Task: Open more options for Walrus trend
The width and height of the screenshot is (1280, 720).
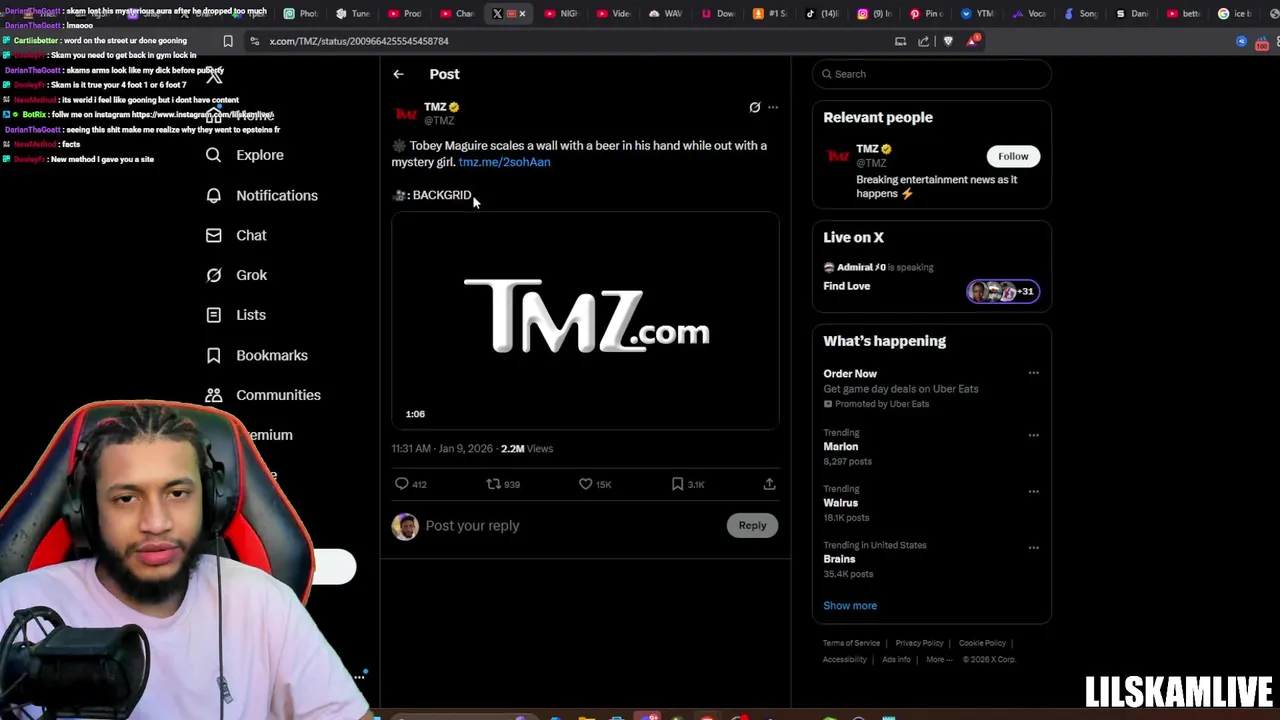Action: pyautogui.click(x=1034, y=491)
